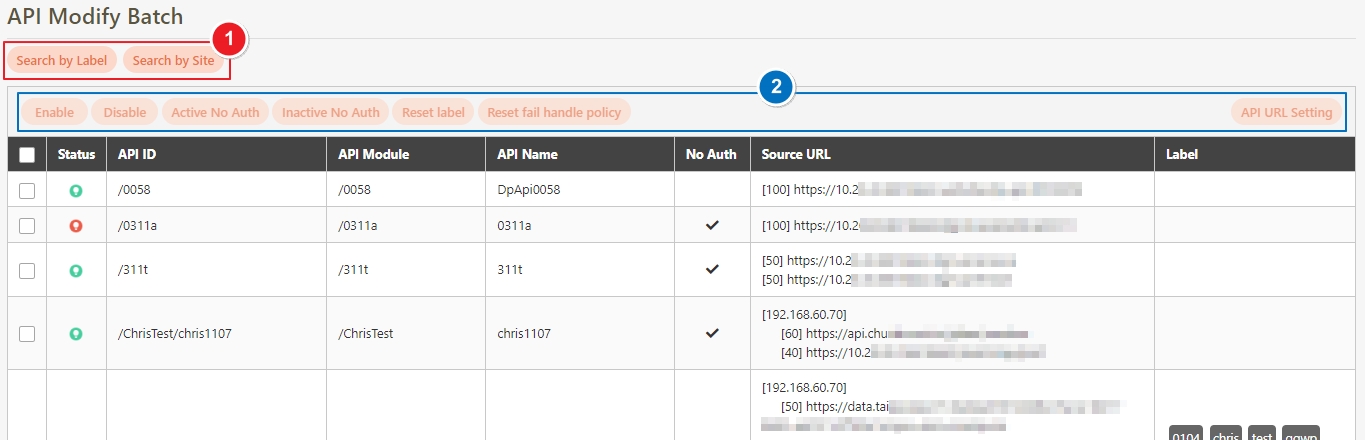This screenshot has height=440, width=1365.
Task: Click the No Auth checkmark for chris1107
Action: click(712, 334)
